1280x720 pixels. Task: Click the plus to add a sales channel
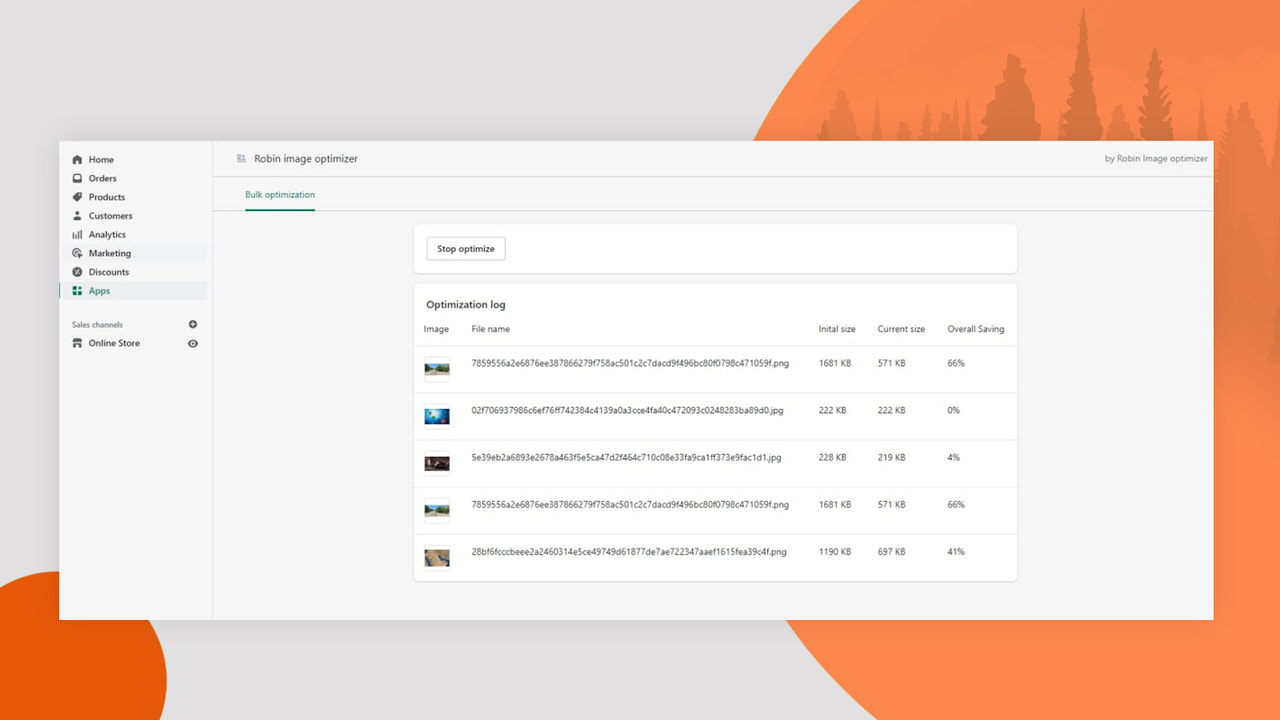pos(193,324)
